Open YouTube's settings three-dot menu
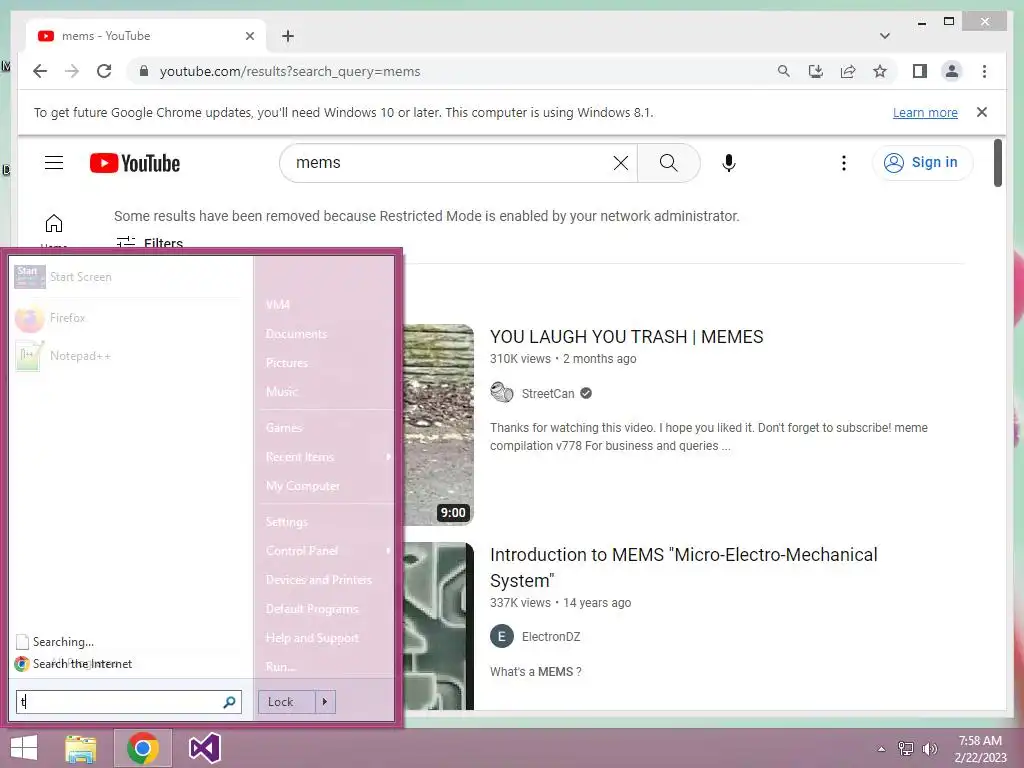The width and height of the screenshot is (1024, 768). pos(844,163)
